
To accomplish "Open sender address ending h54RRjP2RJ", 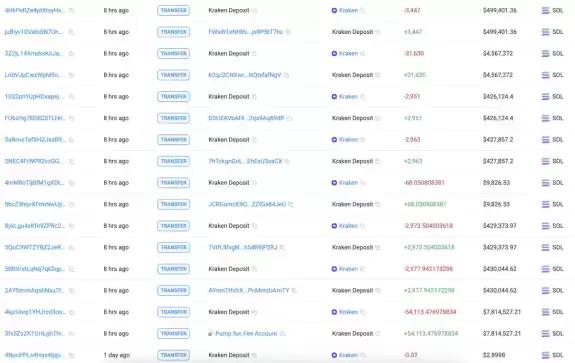I will pyautogui.click(x=243, y=248).
